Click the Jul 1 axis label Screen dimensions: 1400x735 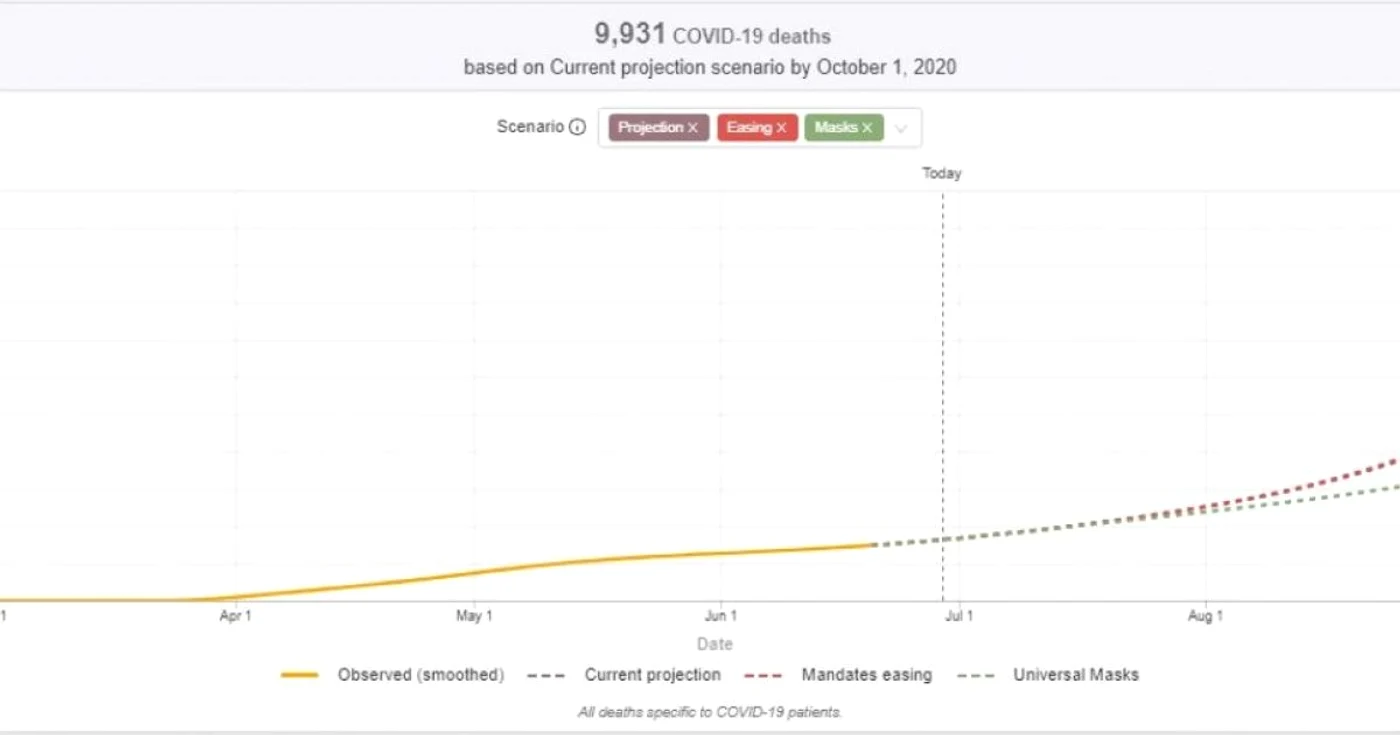[959, 616]
